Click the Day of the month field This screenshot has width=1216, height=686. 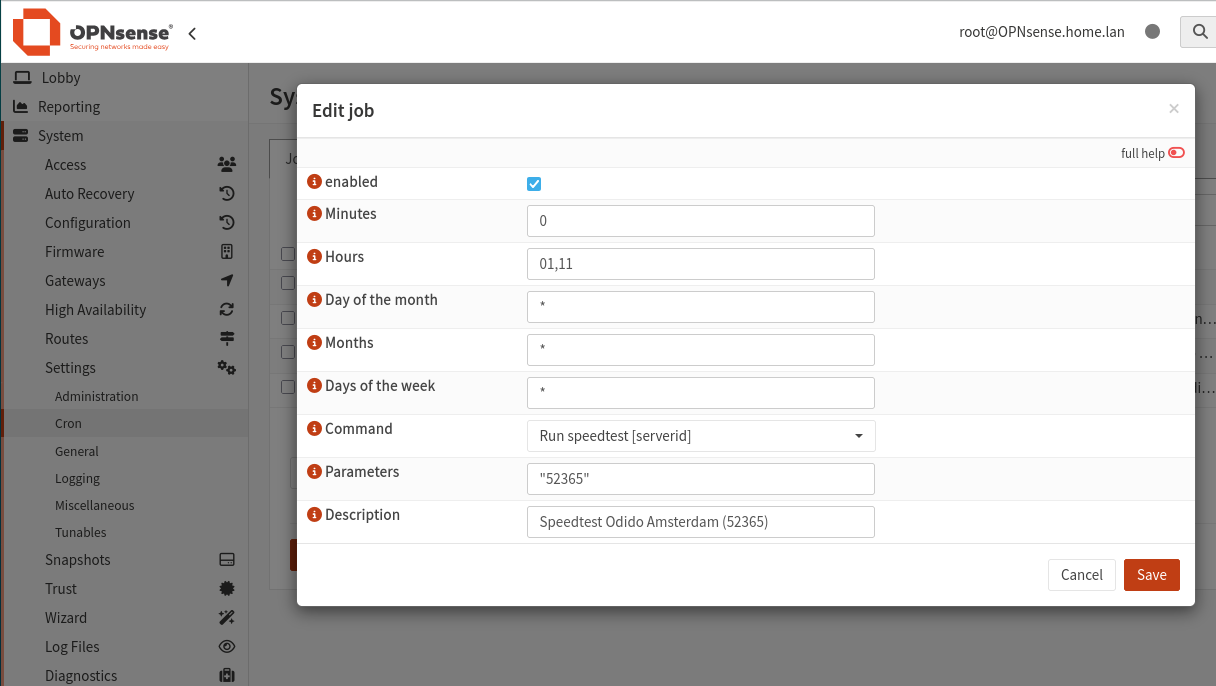coord(701,307)
